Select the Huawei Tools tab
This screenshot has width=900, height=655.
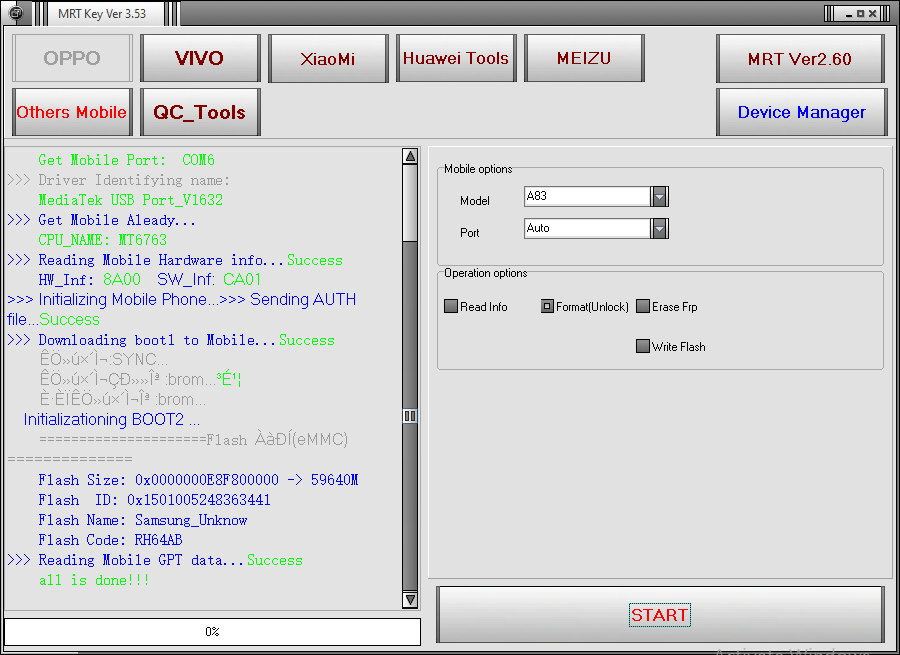coord(456,58)
